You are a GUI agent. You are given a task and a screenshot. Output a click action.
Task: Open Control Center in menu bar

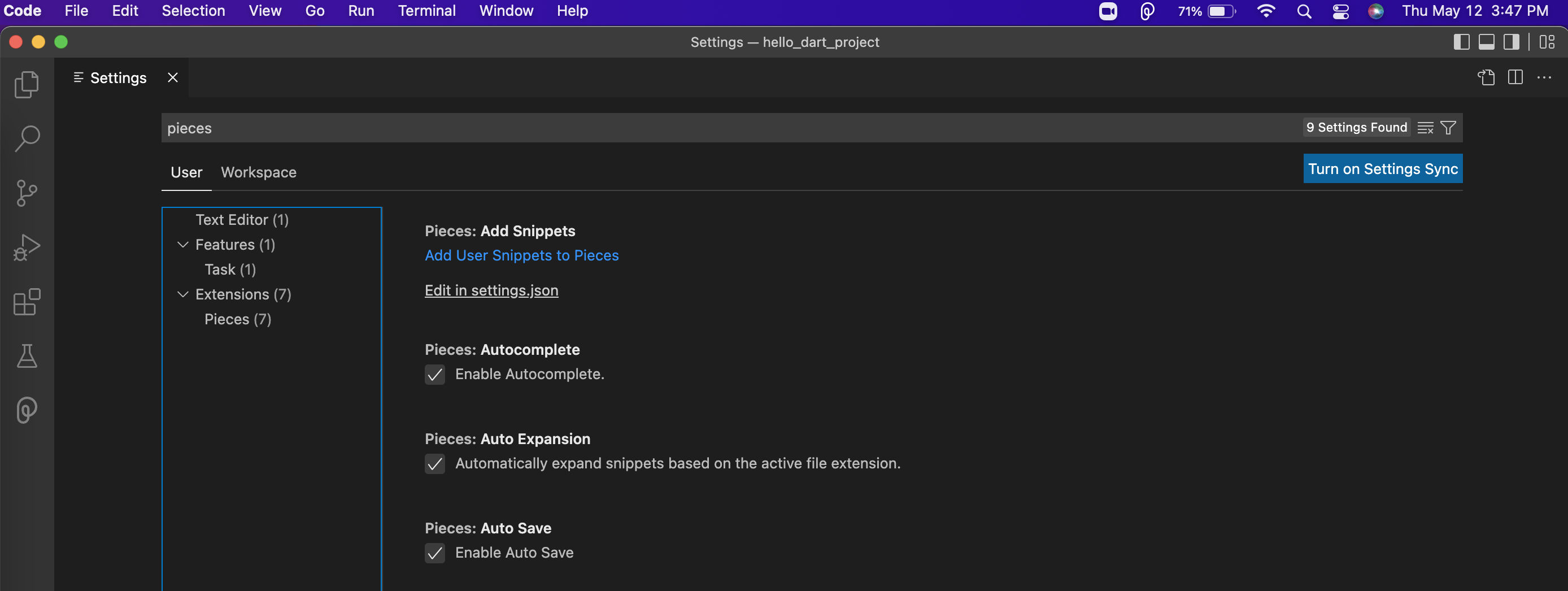[1340, 11]
